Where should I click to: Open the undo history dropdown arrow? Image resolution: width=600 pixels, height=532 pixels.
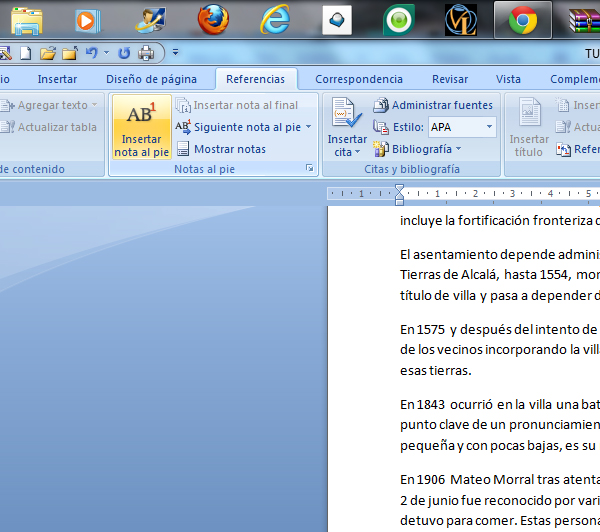tap(106, 52)
